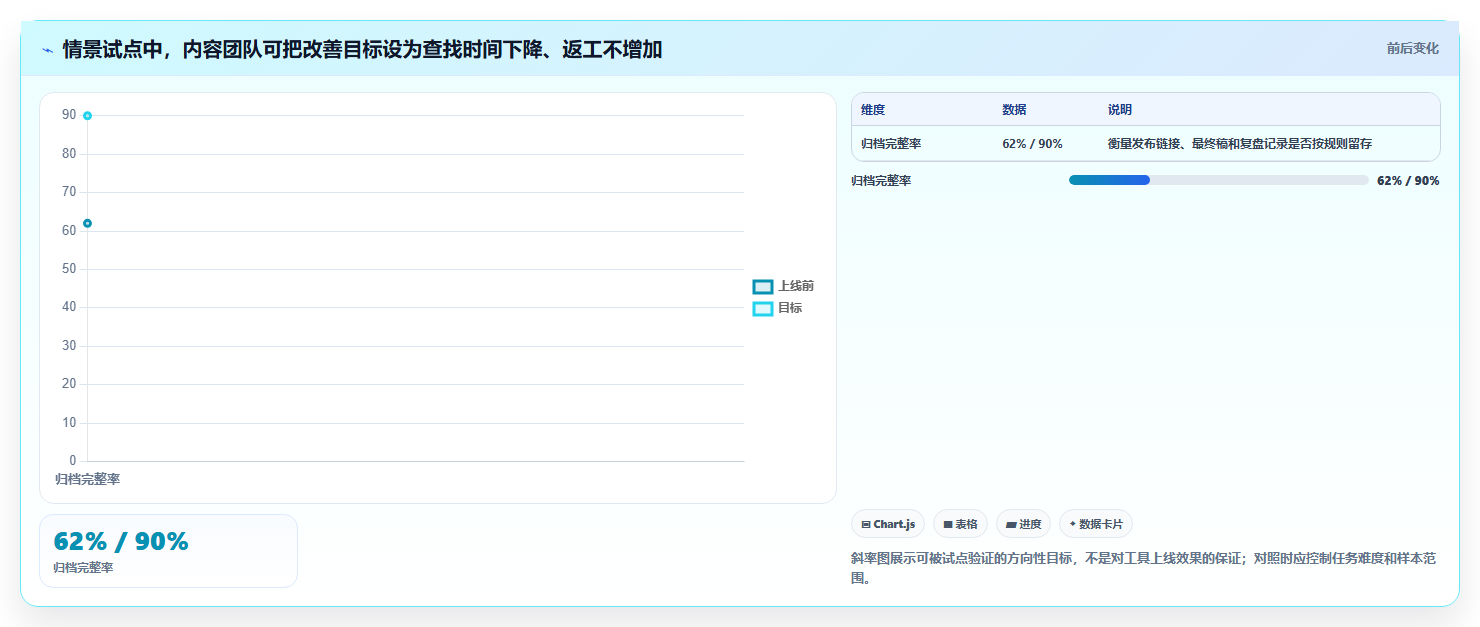Toggle the 目标 legend entry

(x=777, y=308)
